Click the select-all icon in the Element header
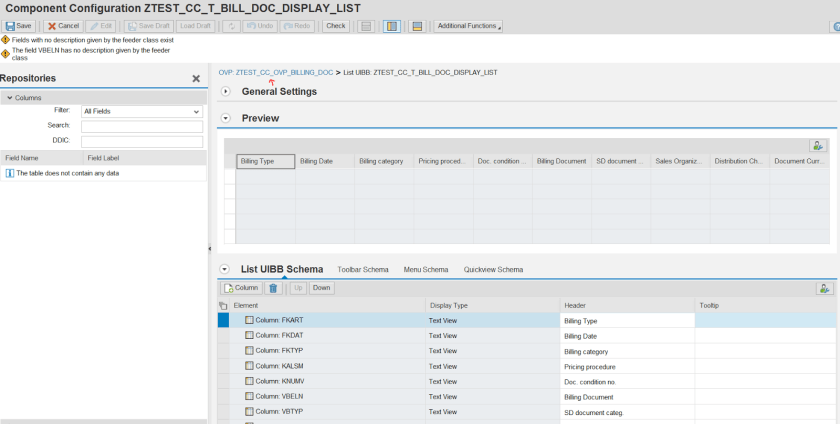Image resolution: width=840 pixels, height=424 pixels. click(223, 305)
